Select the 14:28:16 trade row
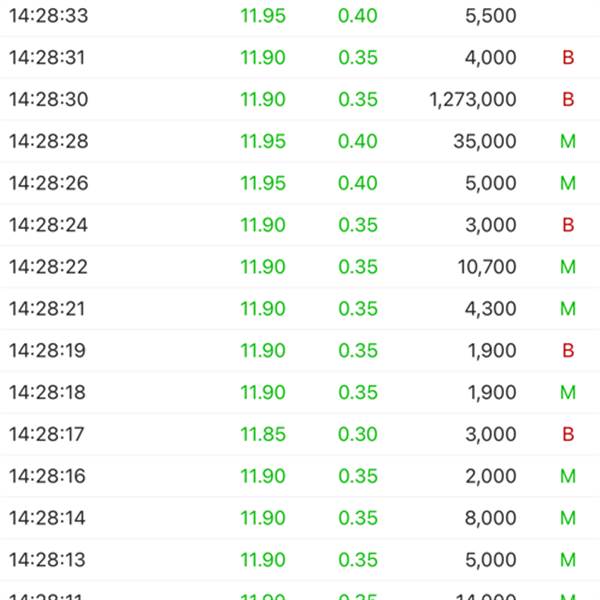600x600 pixels. click(300, 476)
